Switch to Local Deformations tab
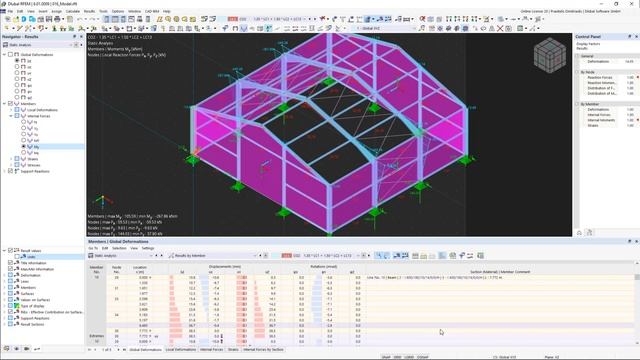The width and height of the screenshot is (640, 360). coord(180,350)
